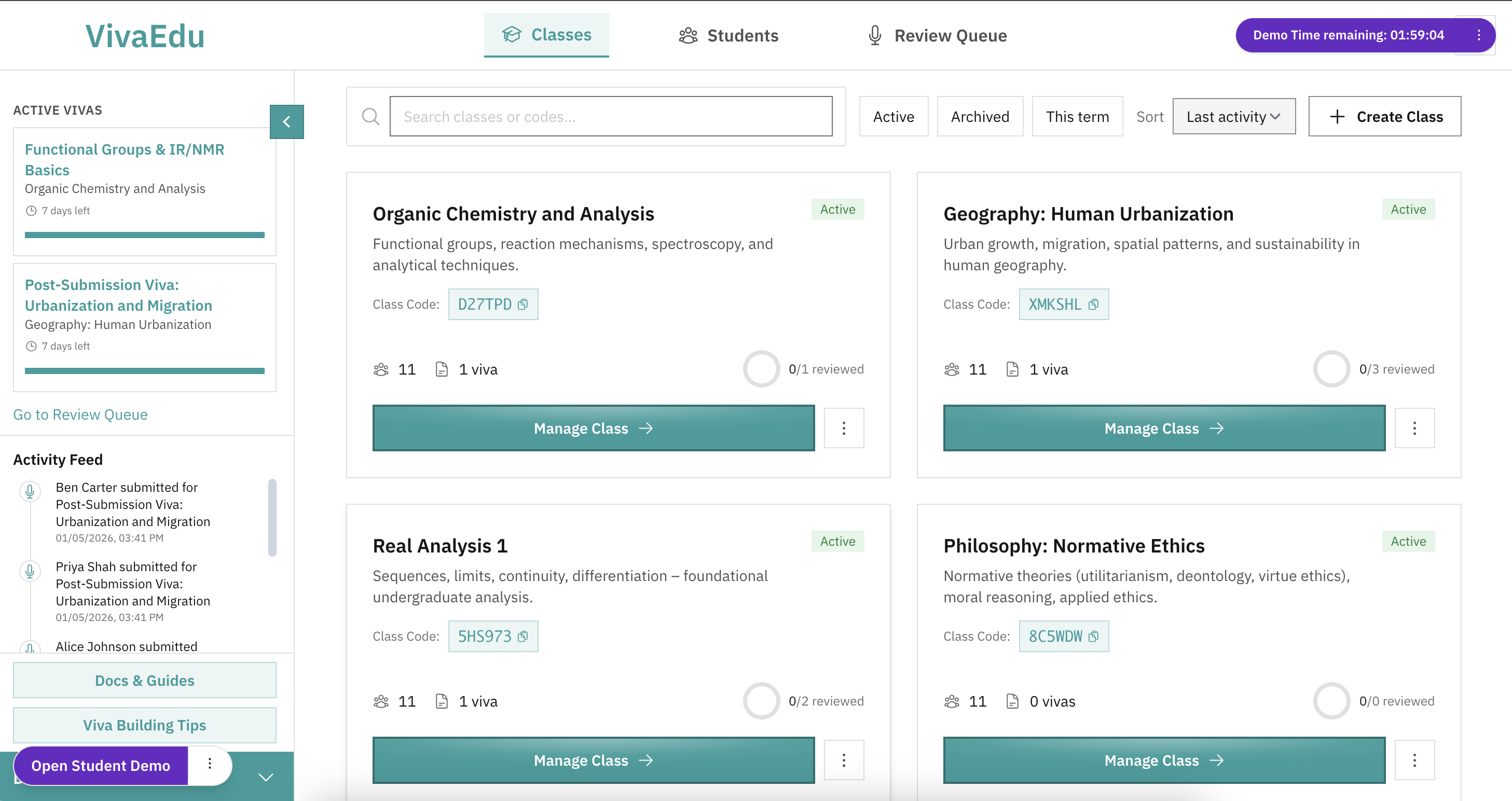Focus the Search classes or codes field
This screenshot has width=1512, height=801.
(x=610, y=116)
